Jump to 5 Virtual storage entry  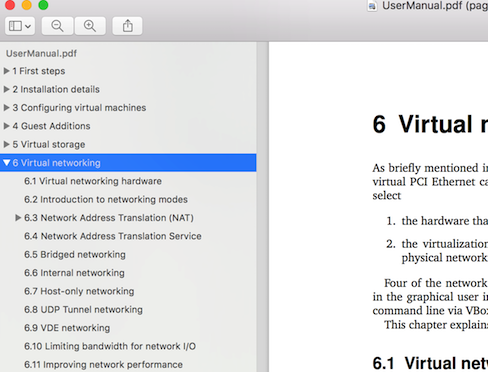tap(49, 144)
